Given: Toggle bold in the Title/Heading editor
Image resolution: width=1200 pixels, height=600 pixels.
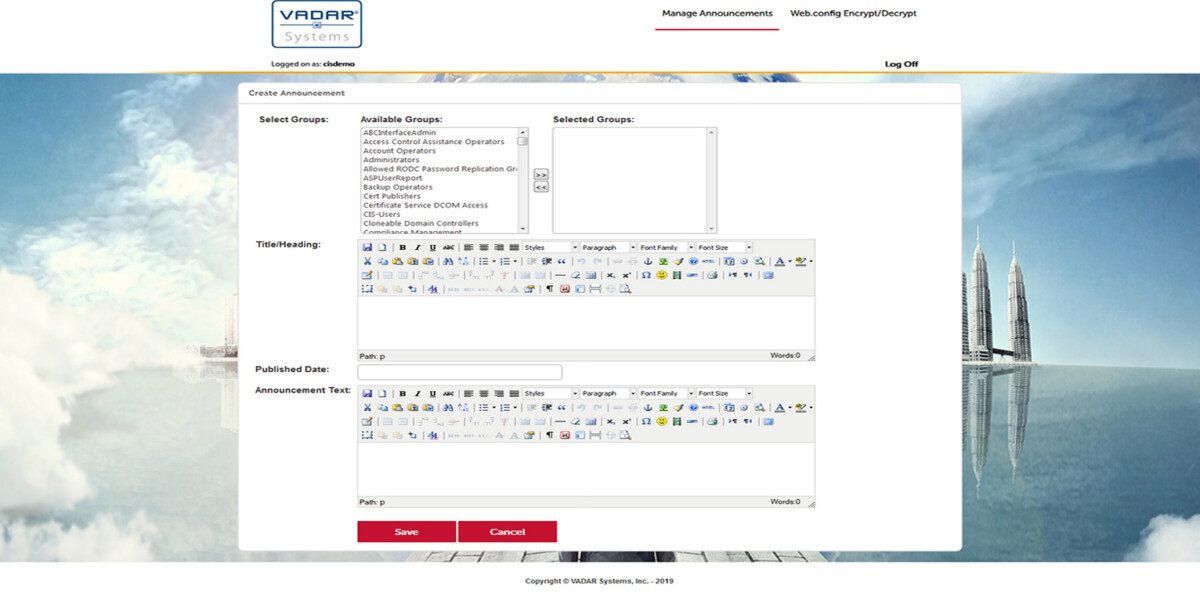Looking at the screenshot, I should 402,247.
